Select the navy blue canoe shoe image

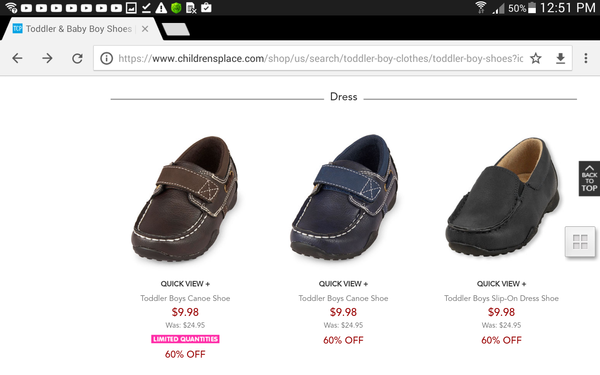(x=343, y=197)
